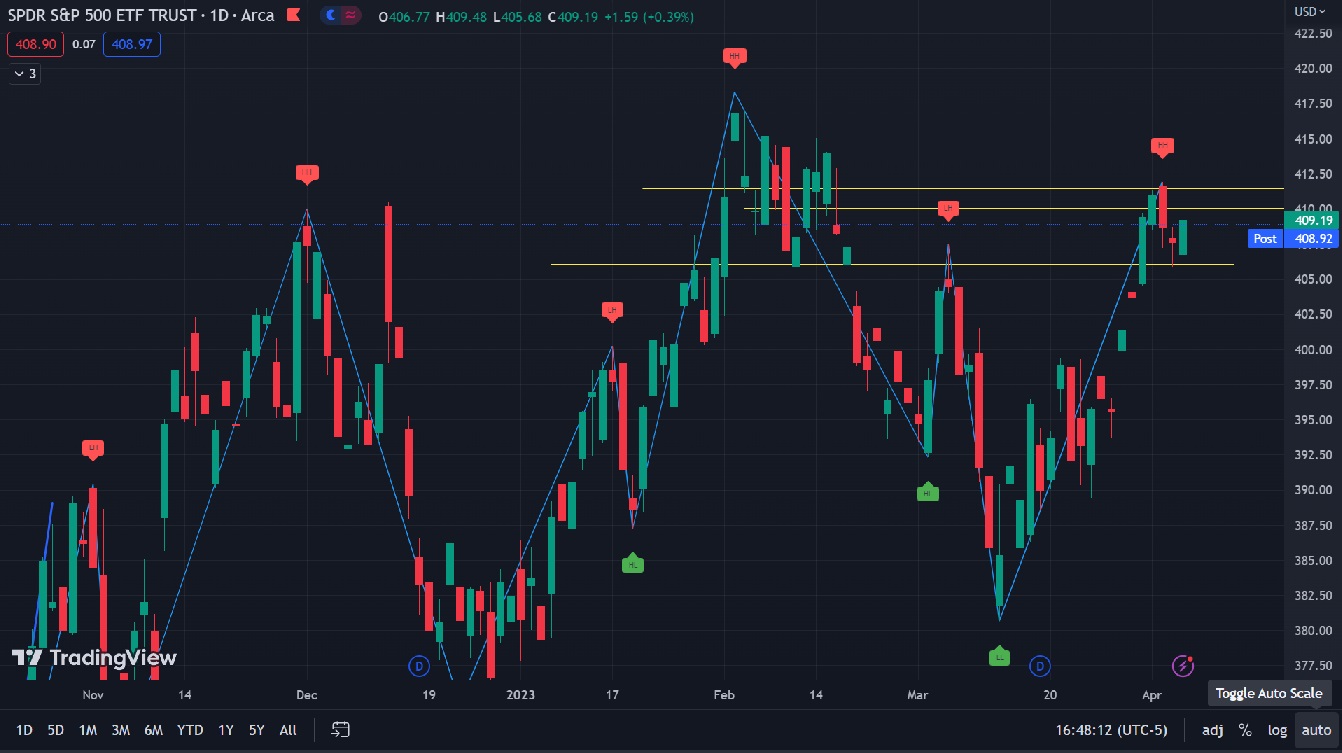Toggle the log scale option
The height and width of the screenshot is (753, 1342).
(1277, 730)
